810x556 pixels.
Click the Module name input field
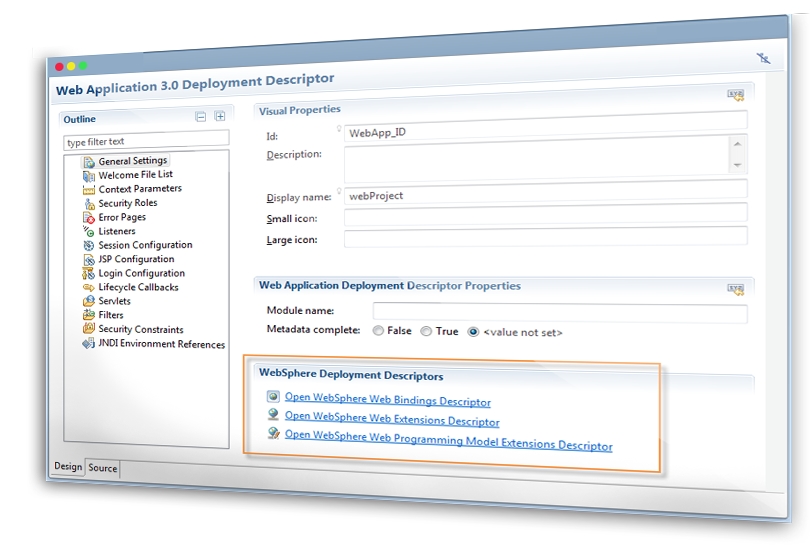click(560, 312)
